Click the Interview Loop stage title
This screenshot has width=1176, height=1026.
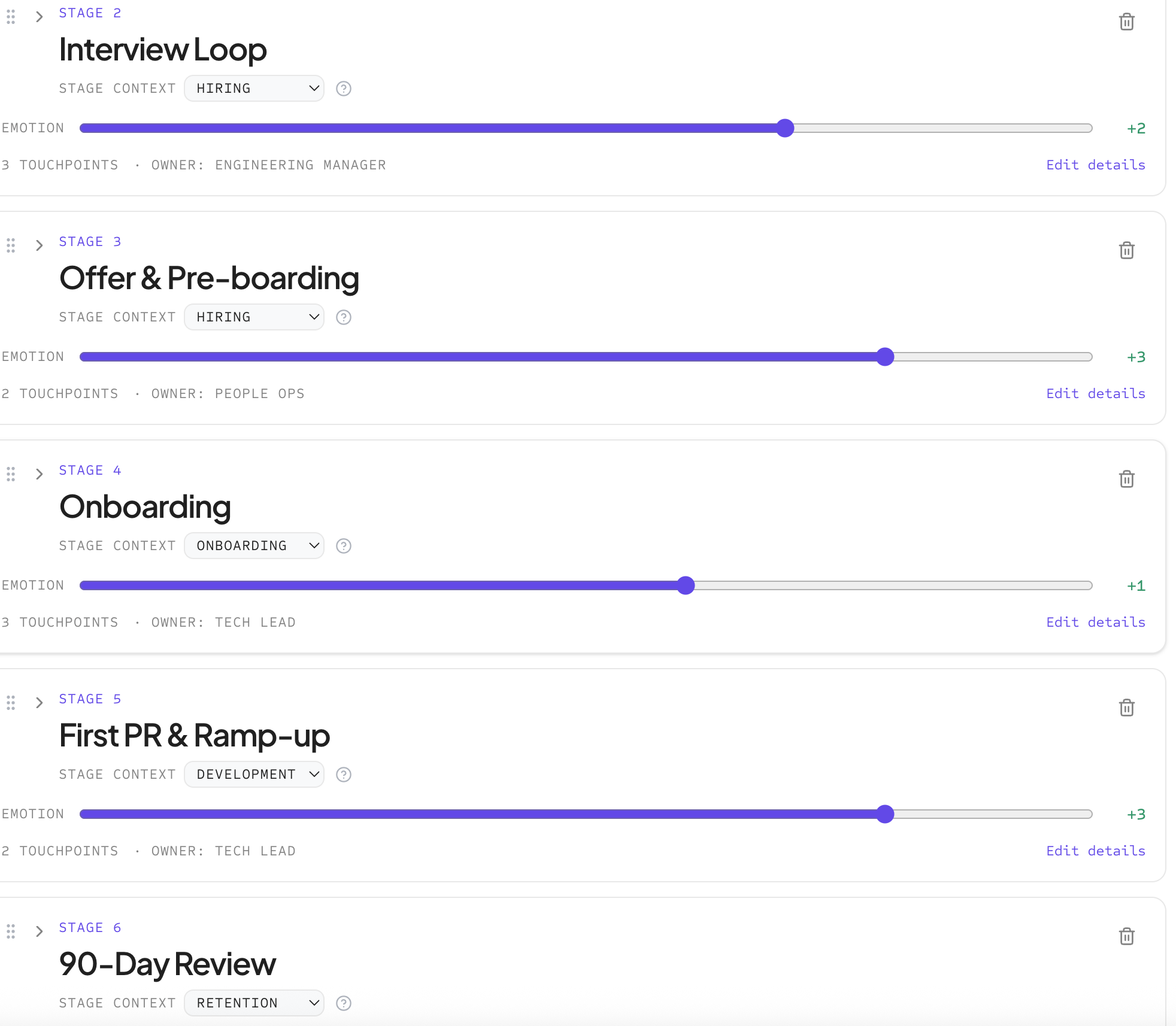[163, 50]
